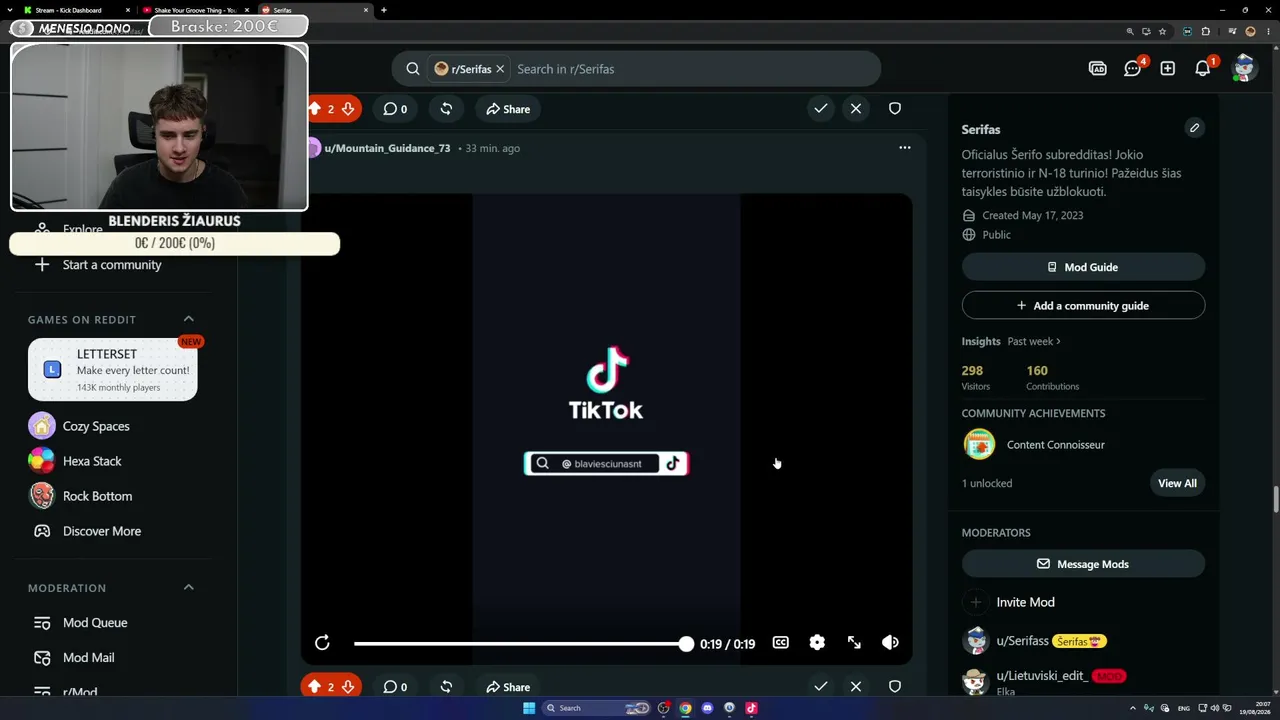This screenshot has height=720, width=1280.
Task: Open mod shield menu for the video post
Action: [x=895, y=687]
